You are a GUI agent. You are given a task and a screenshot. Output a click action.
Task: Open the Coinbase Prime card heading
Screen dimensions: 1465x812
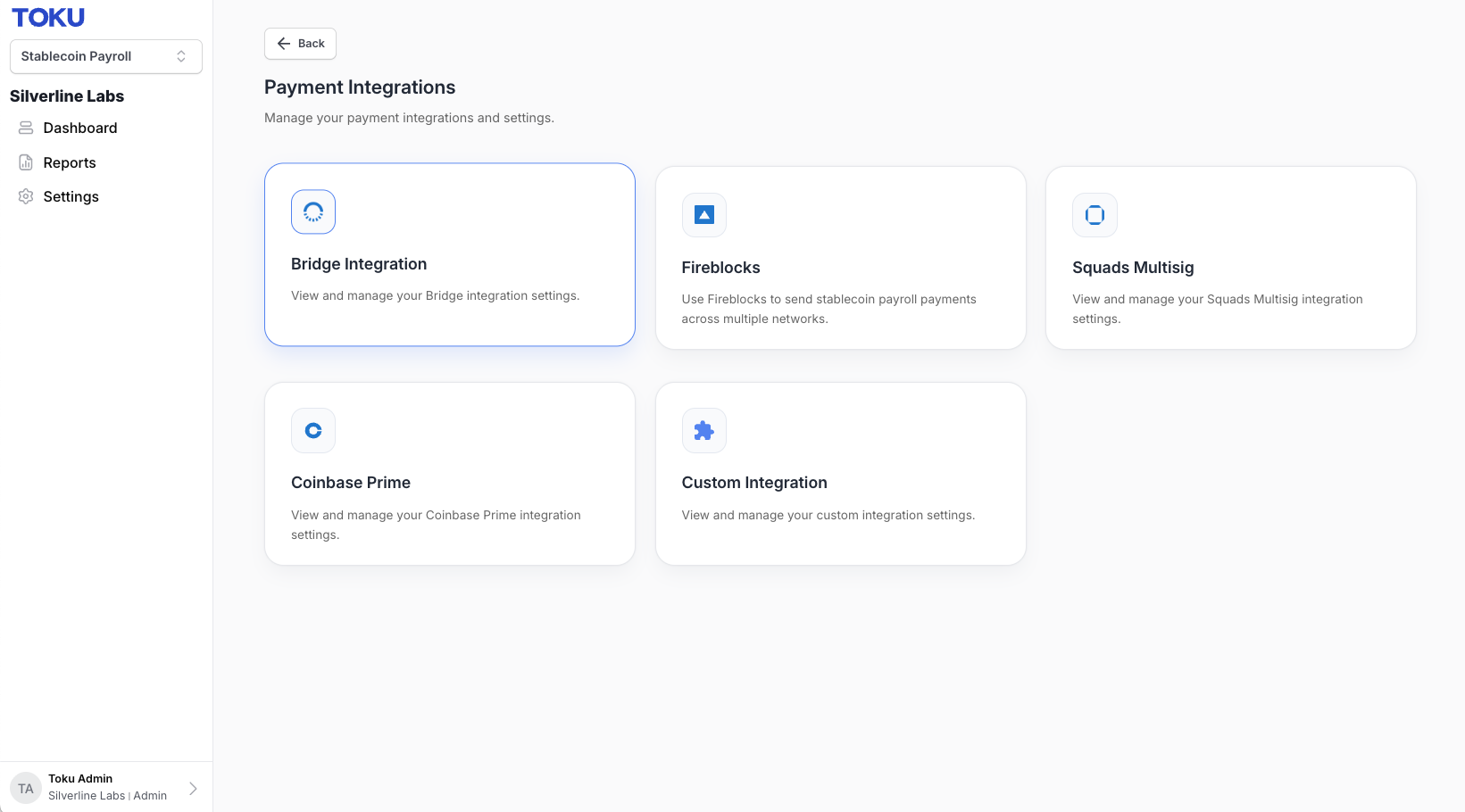tap(351, 483)
